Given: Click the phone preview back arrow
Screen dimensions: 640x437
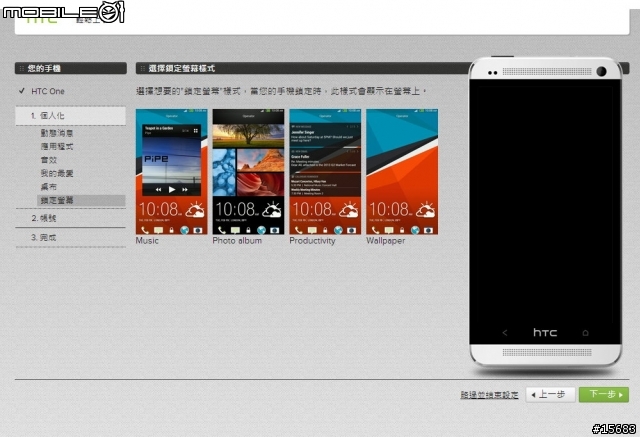Looking at the screenshot, I should pyautogui.click(x=505, y=333).
